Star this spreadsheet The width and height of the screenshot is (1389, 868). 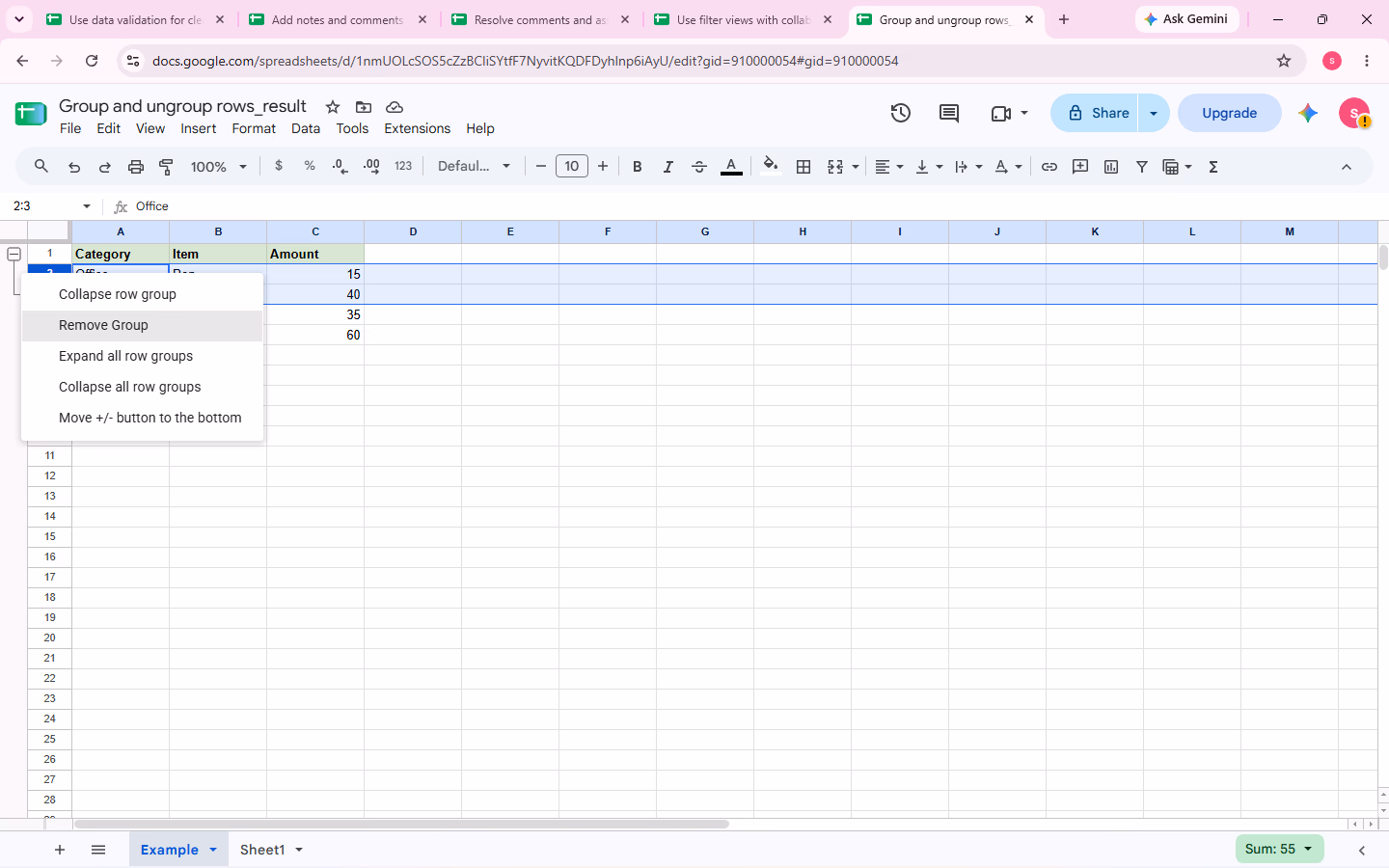click(333, 107)
